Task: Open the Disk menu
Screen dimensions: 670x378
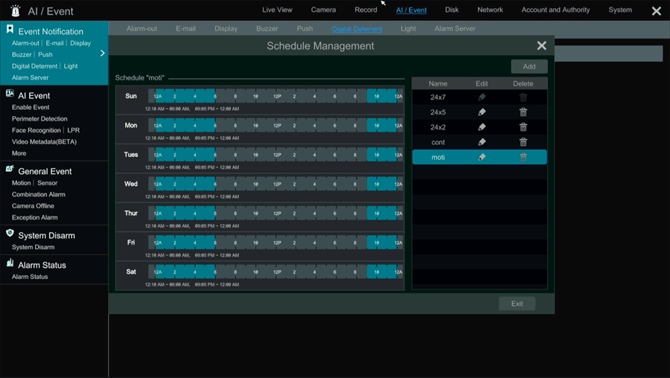Action: [x=452, y=10]
